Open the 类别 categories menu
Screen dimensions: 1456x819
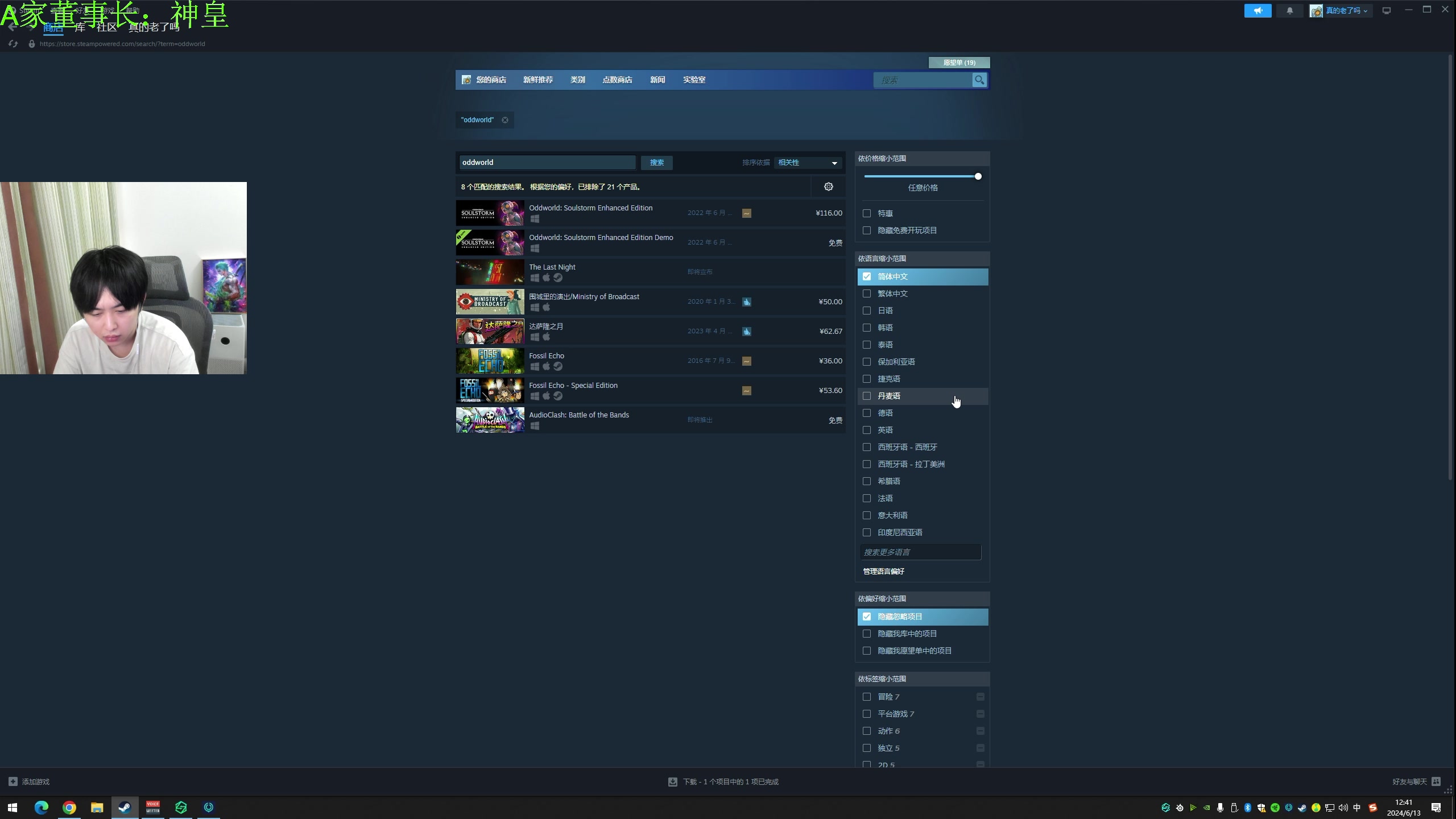577,80
